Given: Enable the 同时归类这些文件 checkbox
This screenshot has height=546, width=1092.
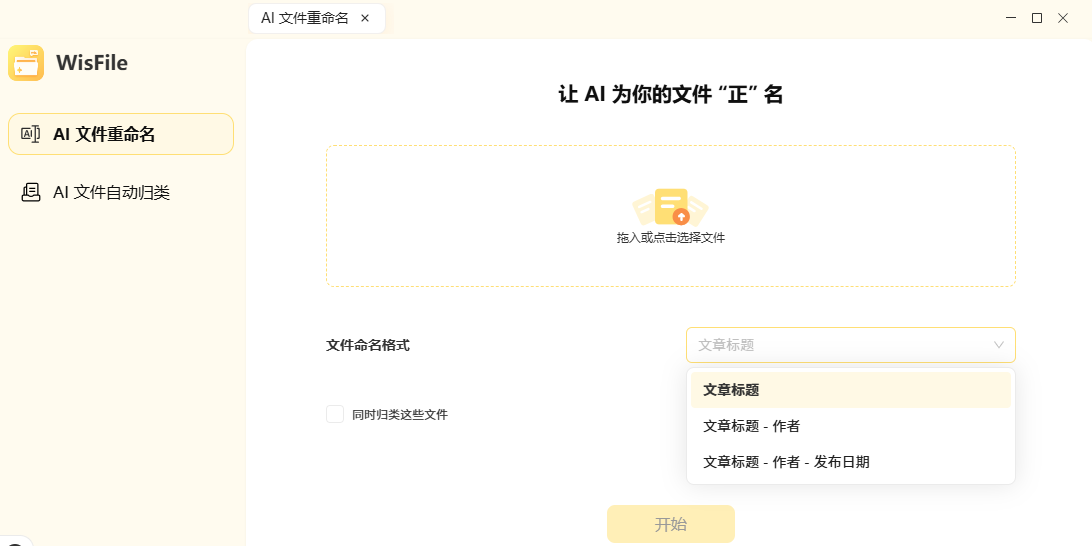Looking at the screenshot, I should (x=335, y=414).
